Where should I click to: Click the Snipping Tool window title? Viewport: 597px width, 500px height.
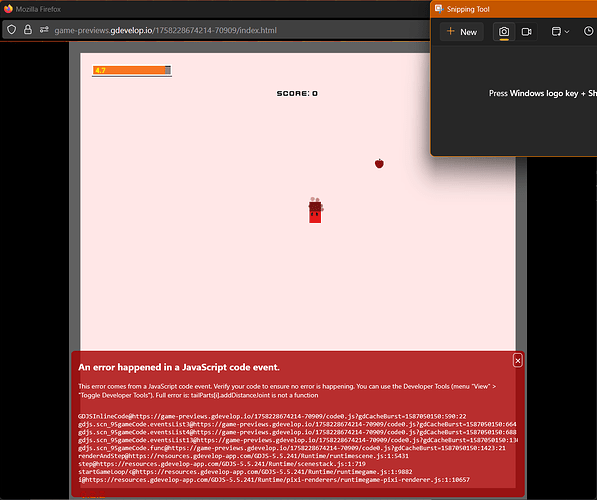pos(468,9)
